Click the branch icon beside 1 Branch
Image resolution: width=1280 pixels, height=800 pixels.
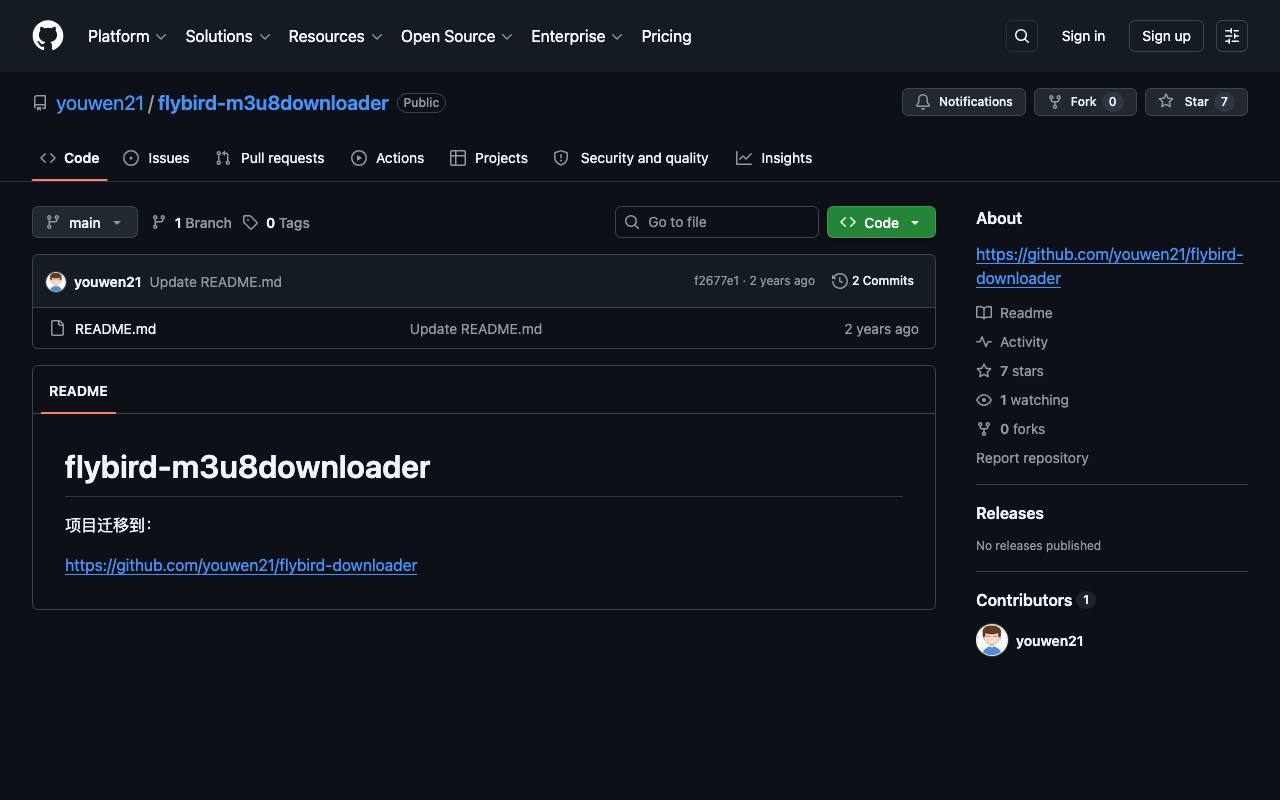[159, 223]
